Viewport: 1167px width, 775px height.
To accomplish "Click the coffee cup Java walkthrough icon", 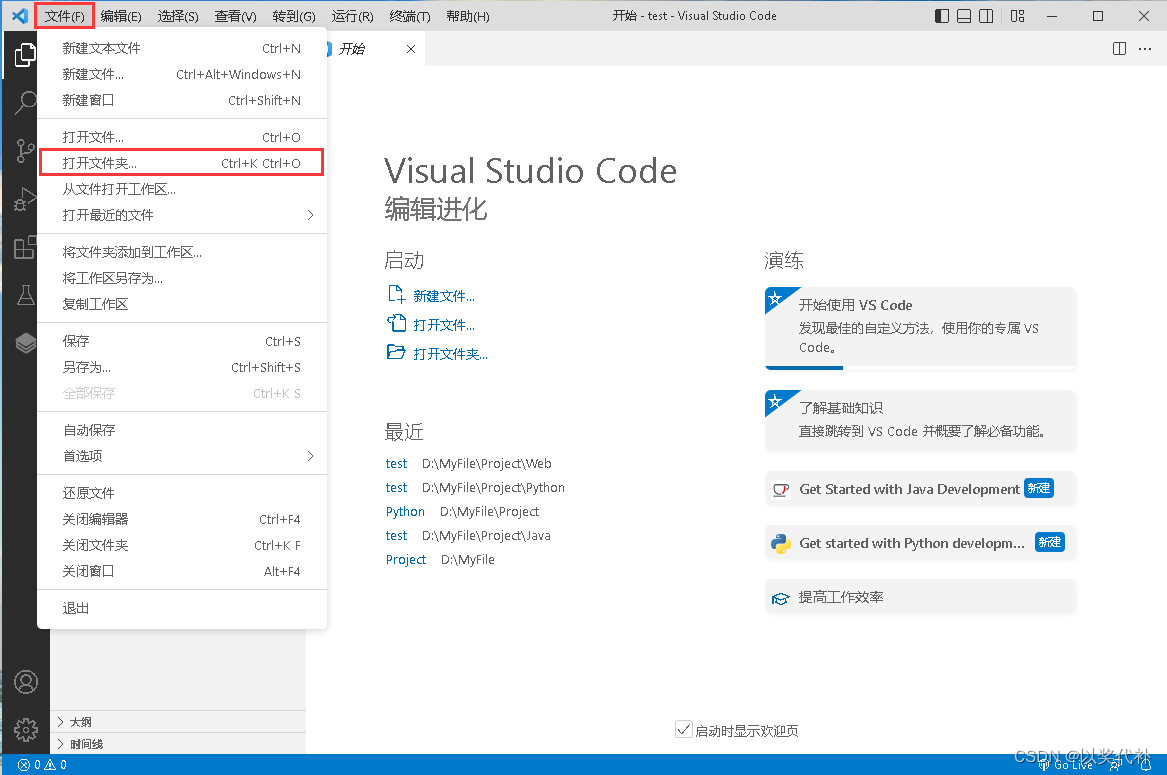I will [781, 489].
